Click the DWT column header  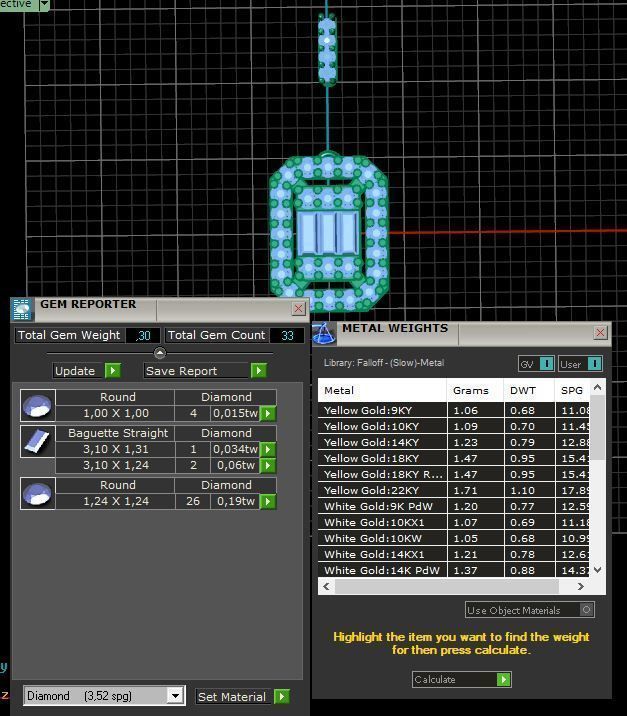click(x=529, y=390)
